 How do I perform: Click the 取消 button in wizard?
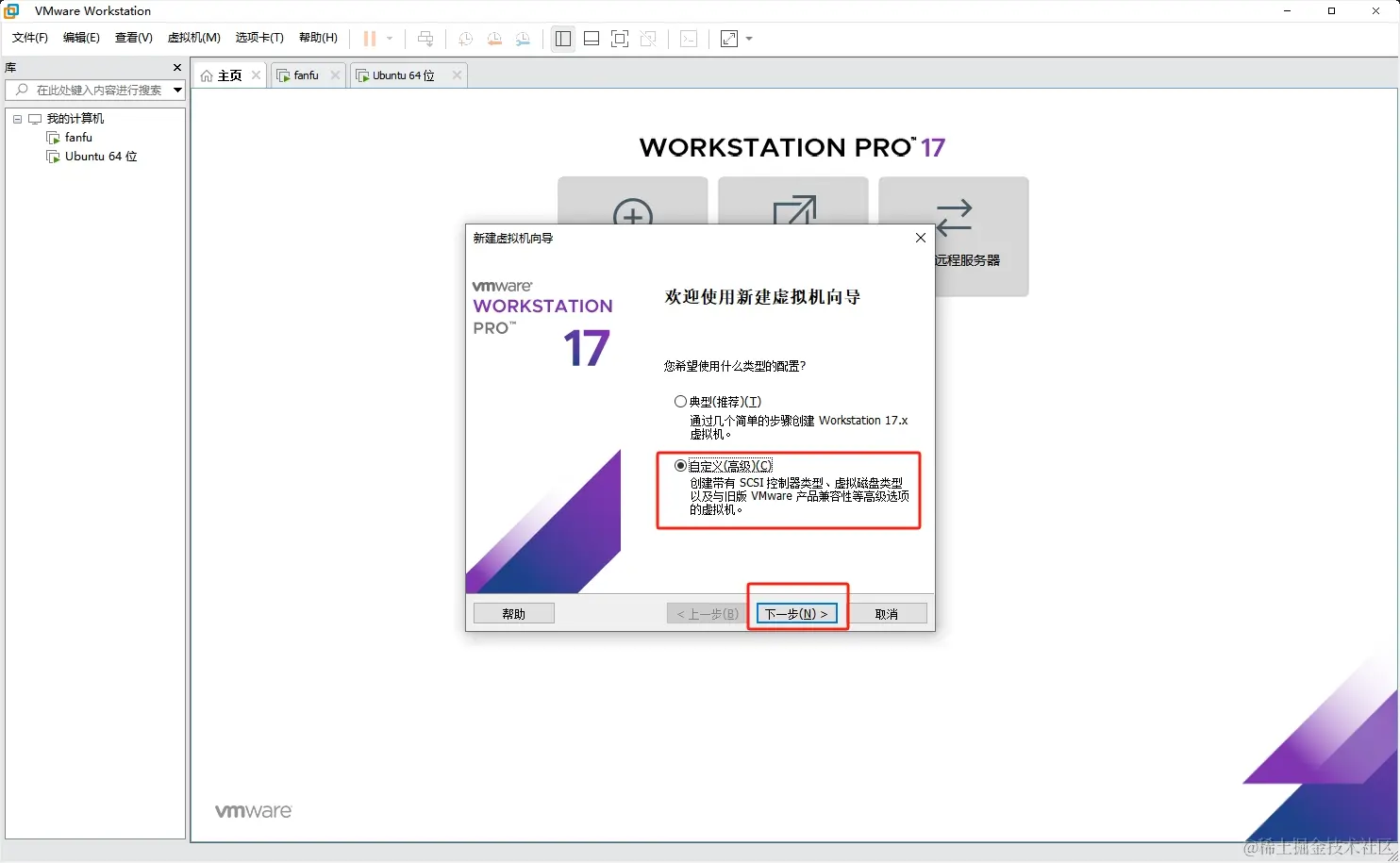click(x=887, y=614)
